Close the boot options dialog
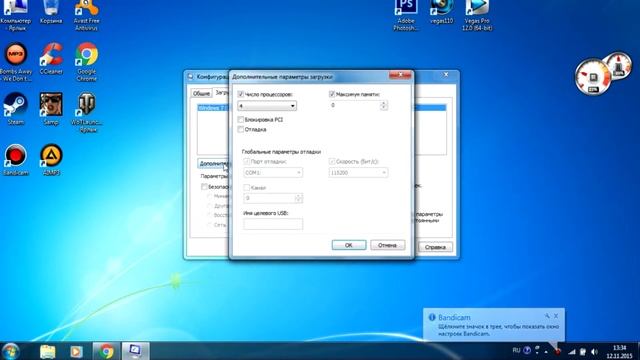 pos(400,75)
